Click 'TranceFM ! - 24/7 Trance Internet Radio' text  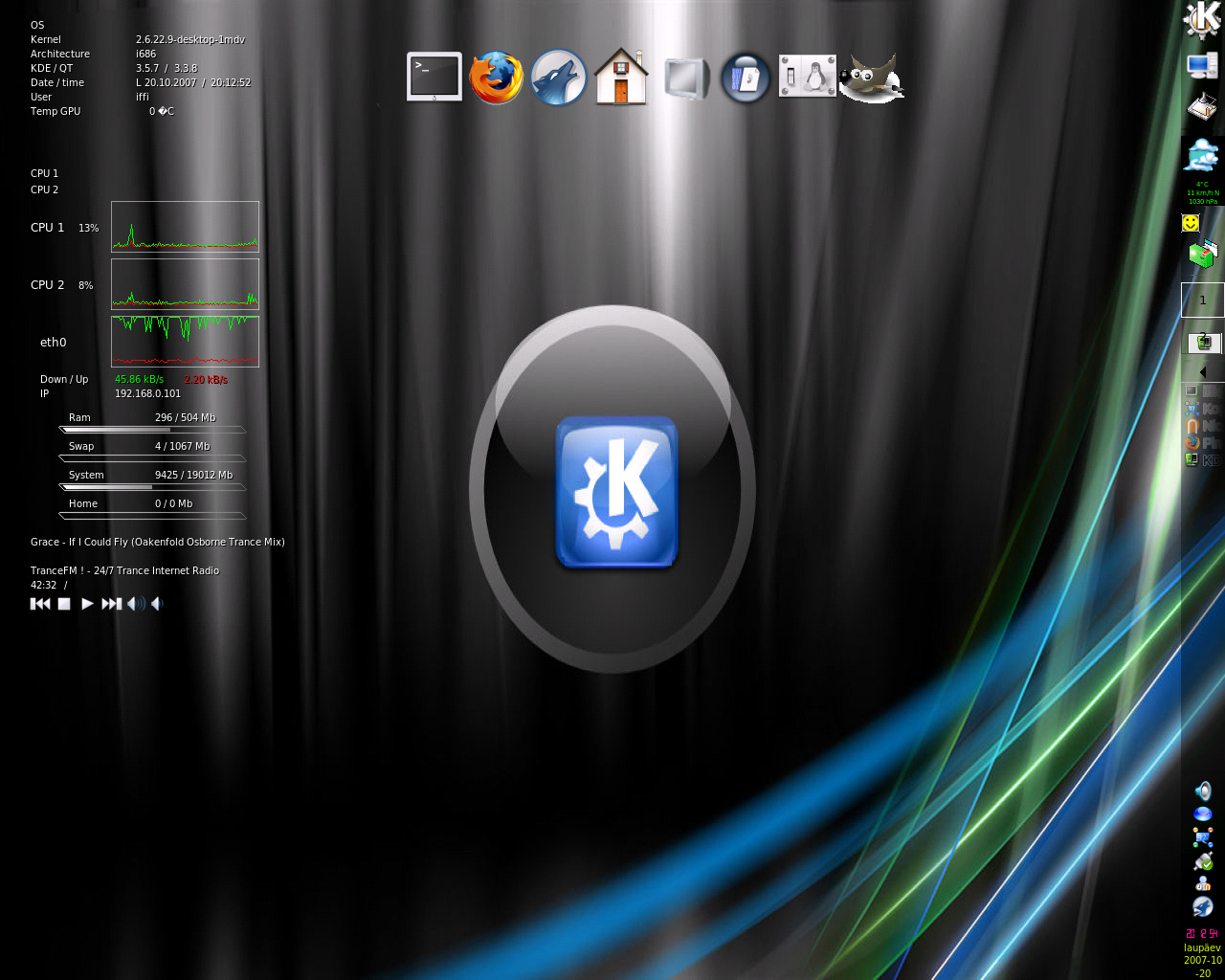(124, 570)
